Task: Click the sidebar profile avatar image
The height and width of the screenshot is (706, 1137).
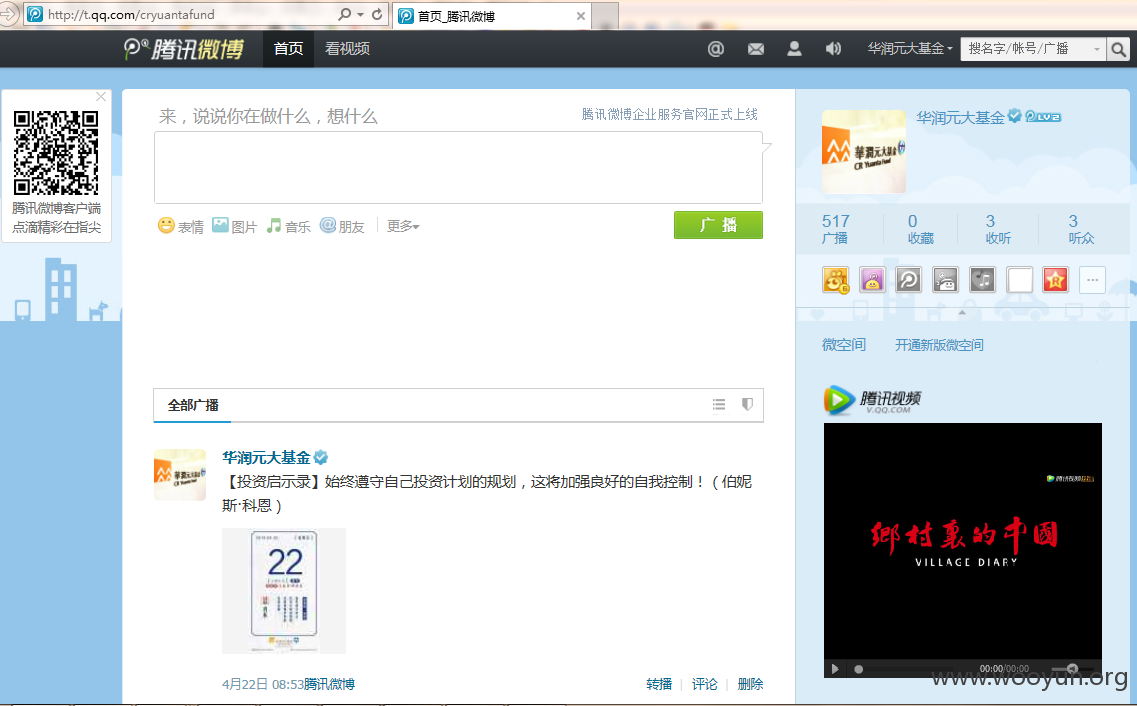Action: pyautogui.click(x=864, y=151)
